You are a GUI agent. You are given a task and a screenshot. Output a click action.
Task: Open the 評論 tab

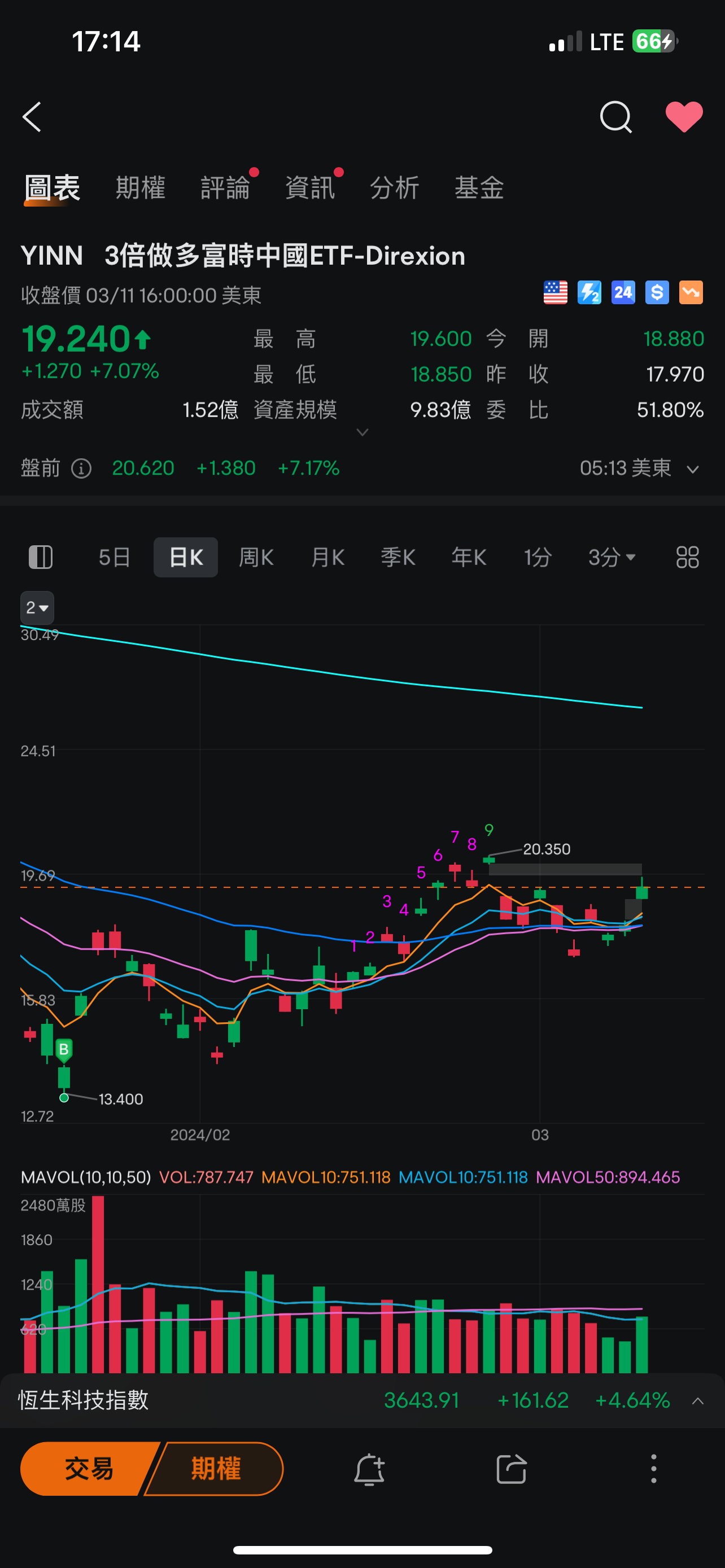[226, 187]
